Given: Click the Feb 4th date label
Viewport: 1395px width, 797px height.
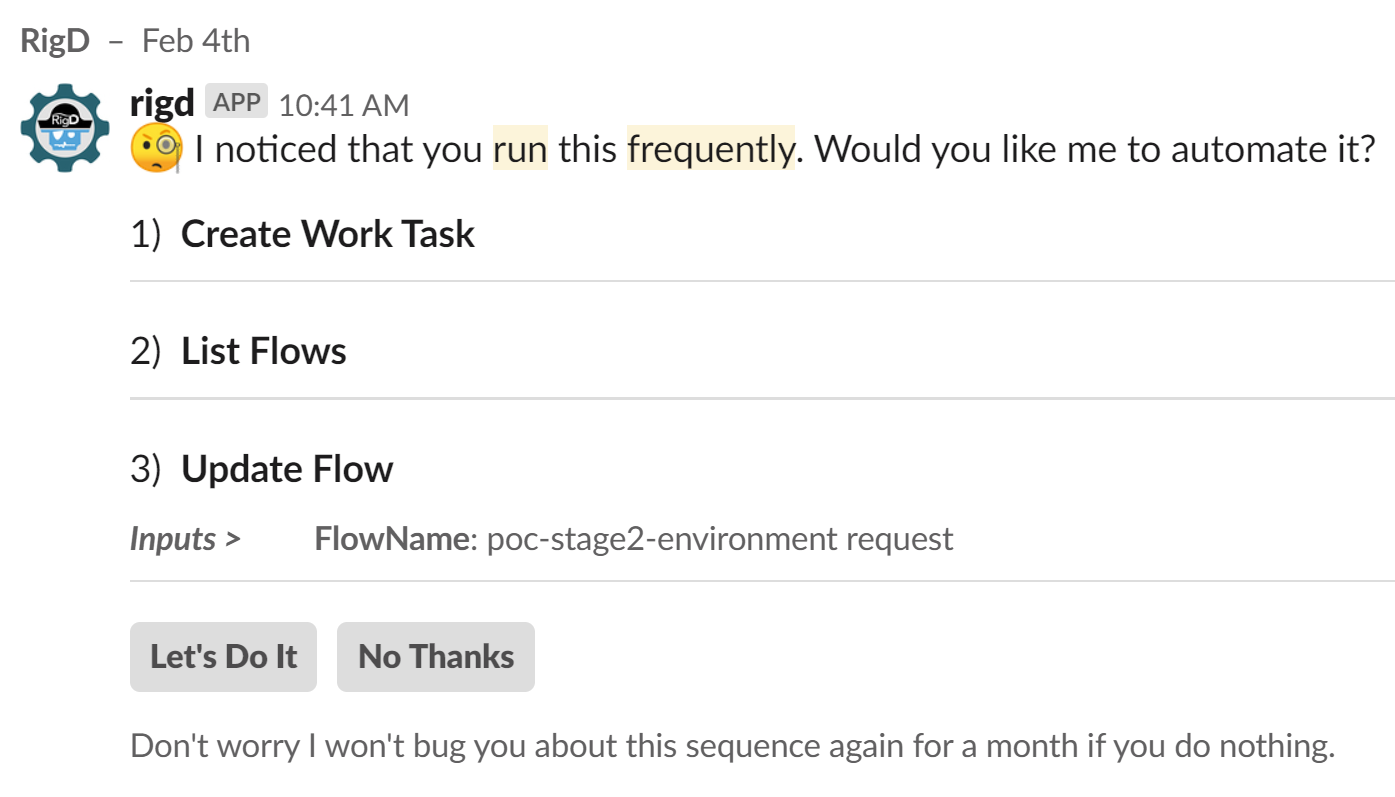Looking at the screenshot, I should tap(196, 41).
